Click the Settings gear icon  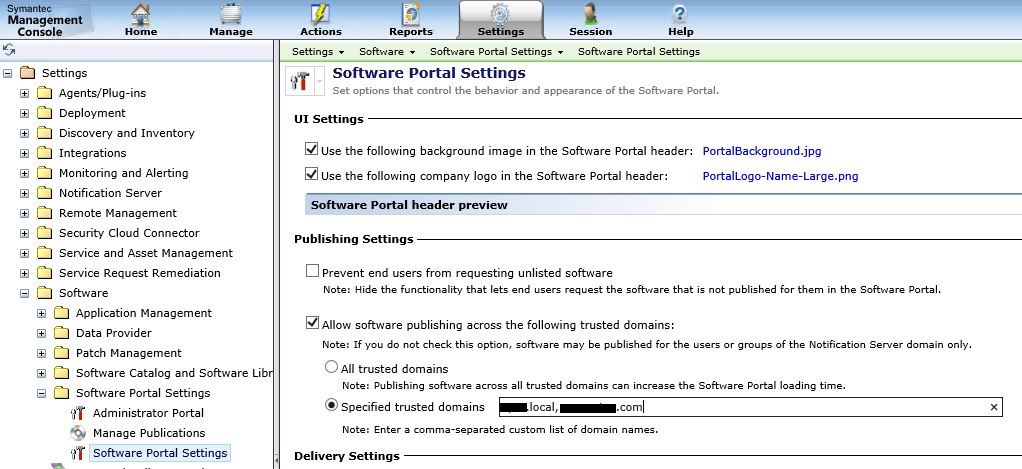501,14
